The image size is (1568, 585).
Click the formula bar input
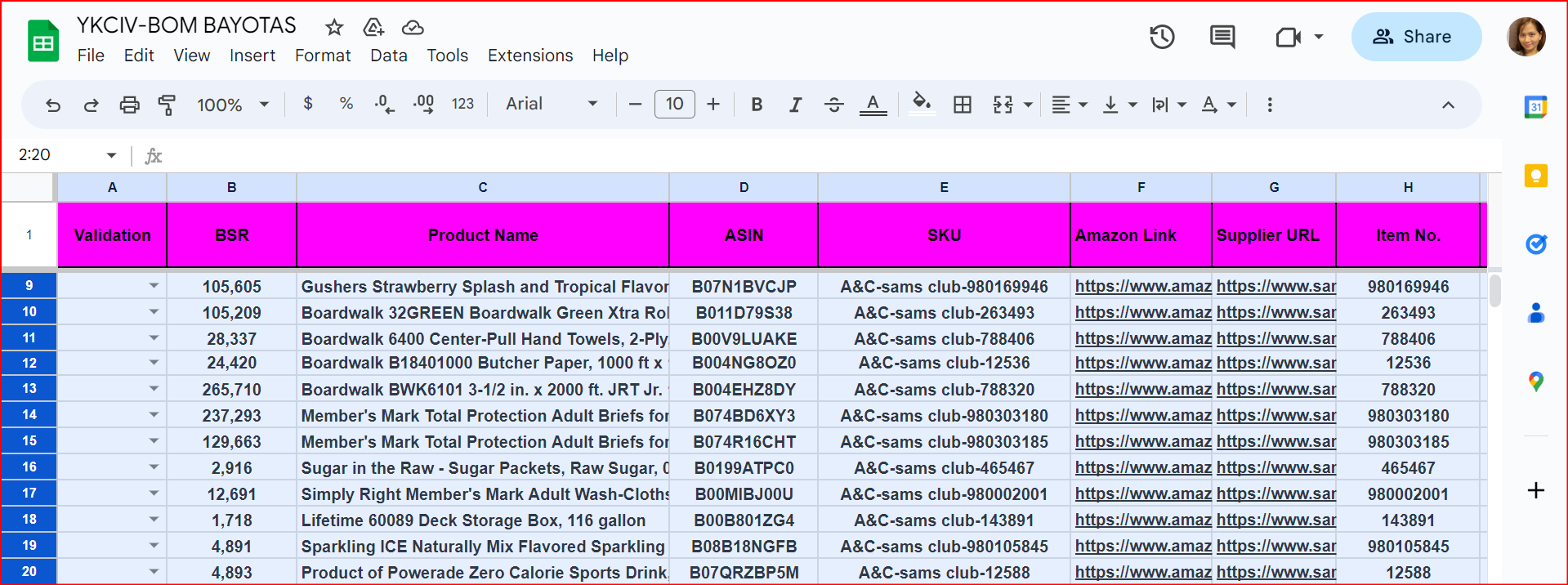[817, 155]
